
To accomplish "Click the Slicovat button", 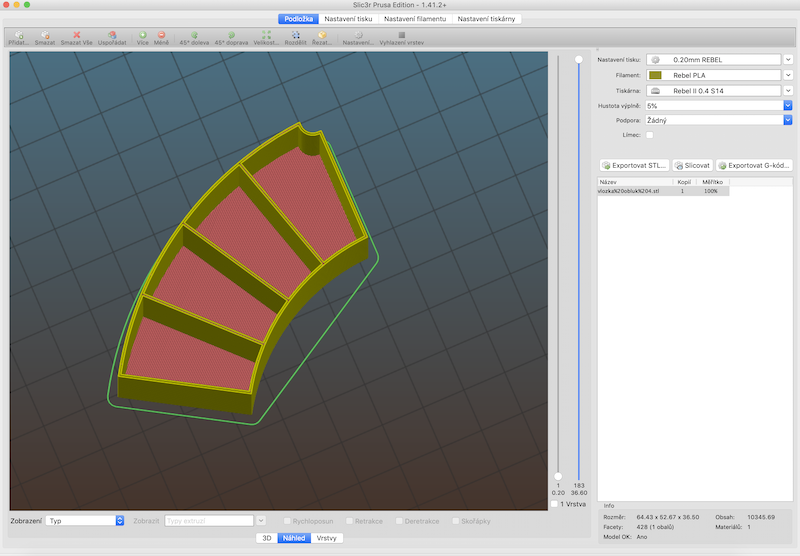I will point(692,165).
